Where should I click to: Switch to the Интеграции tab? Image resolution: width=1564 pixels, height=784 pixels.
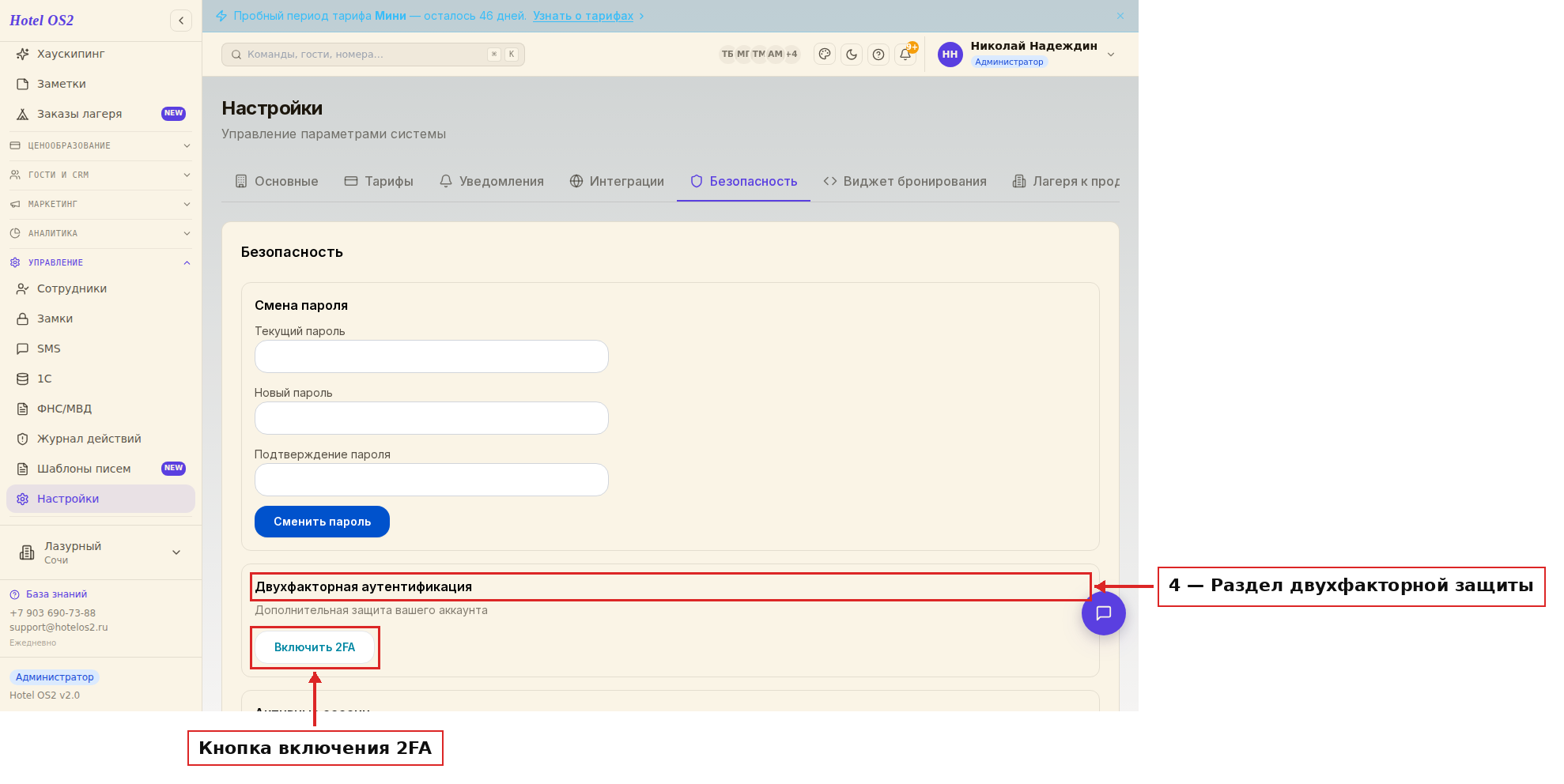pos(617,182)
